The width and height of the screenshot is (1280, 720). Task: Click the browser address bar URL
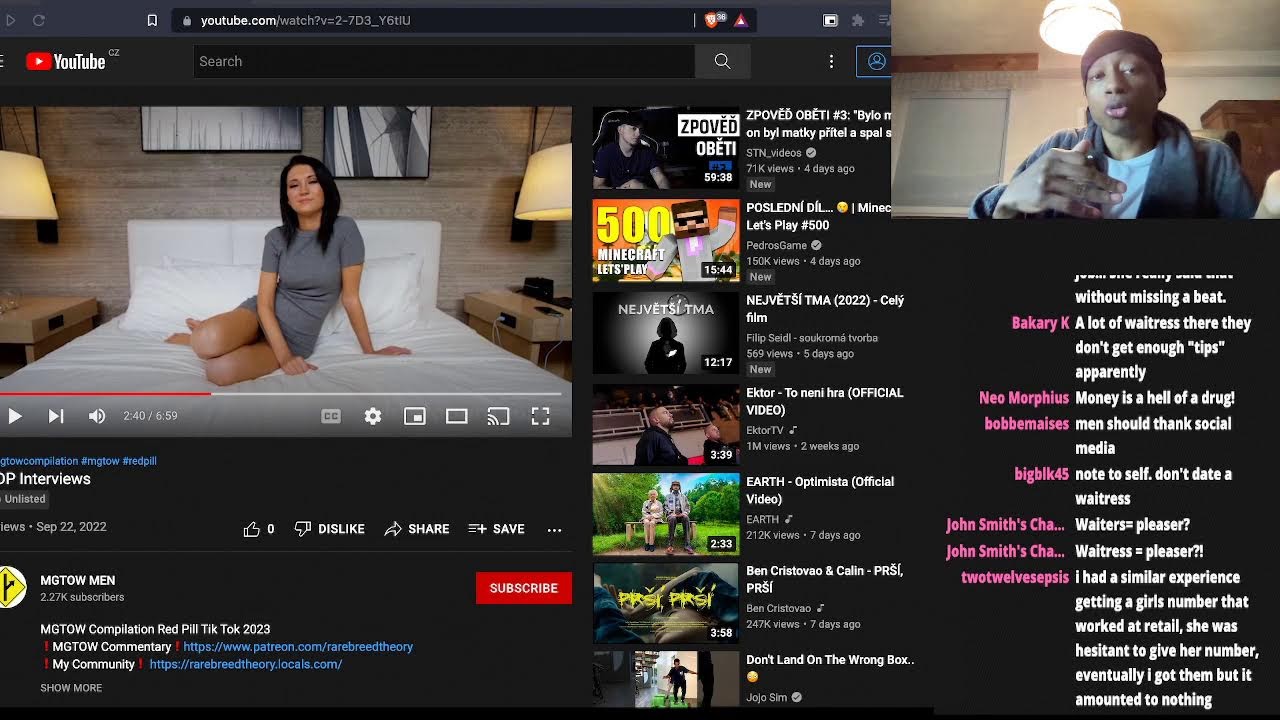306,20
